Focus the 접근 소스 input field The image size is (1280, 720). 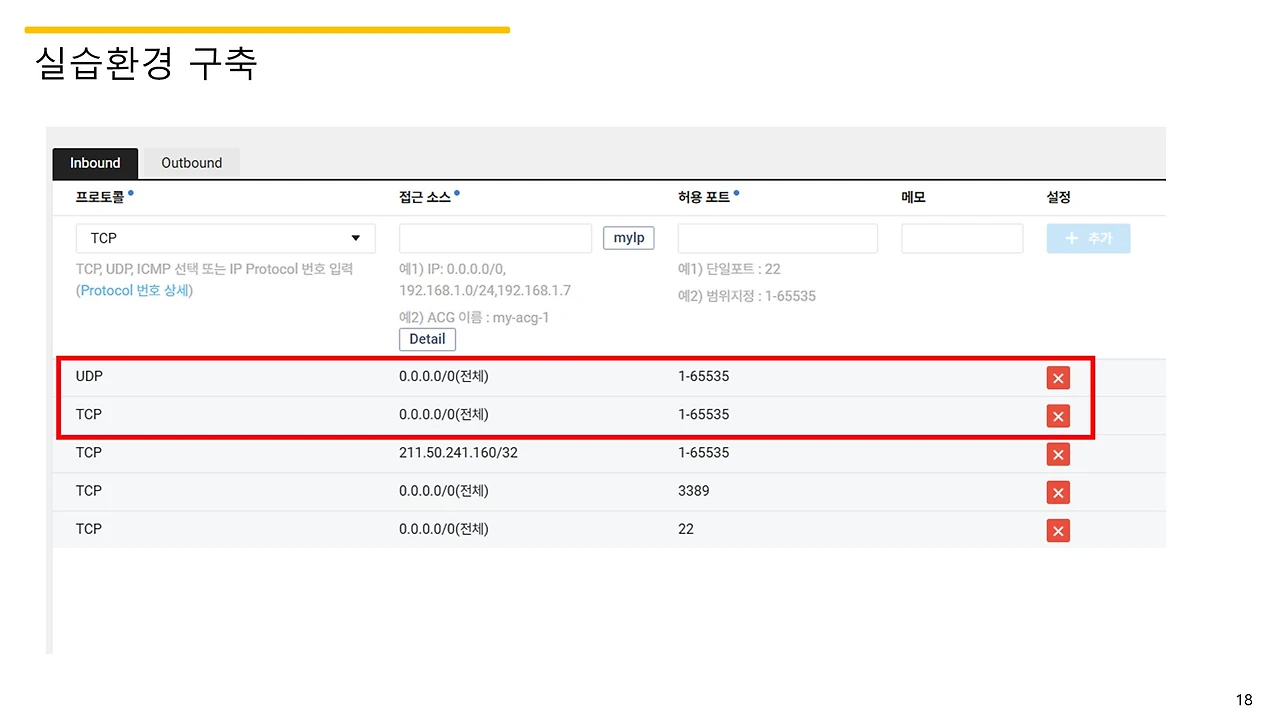[x=495, y=238]
